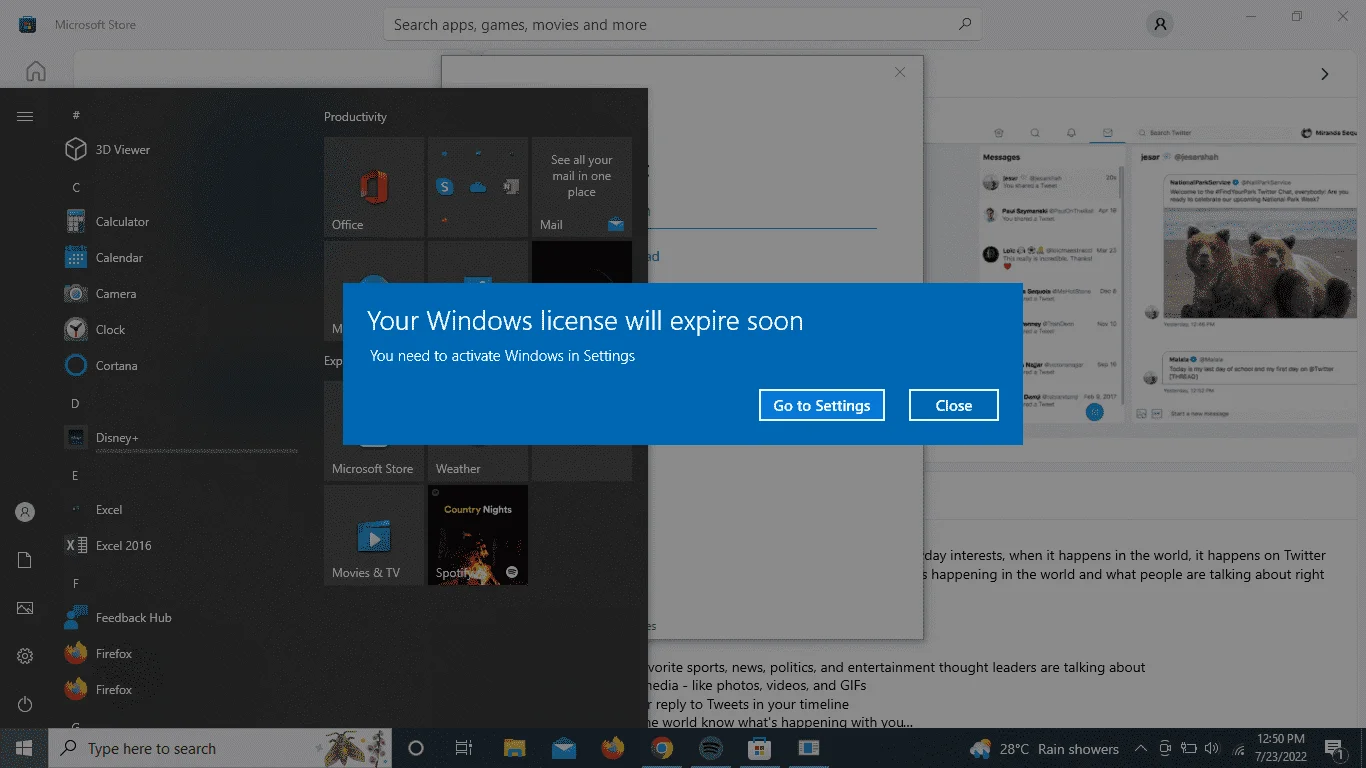Image resolution: width=1366 pixels, height=768 pixels.
Task: Close the Windows license expiry dialog
Action: tap(953, 405)
